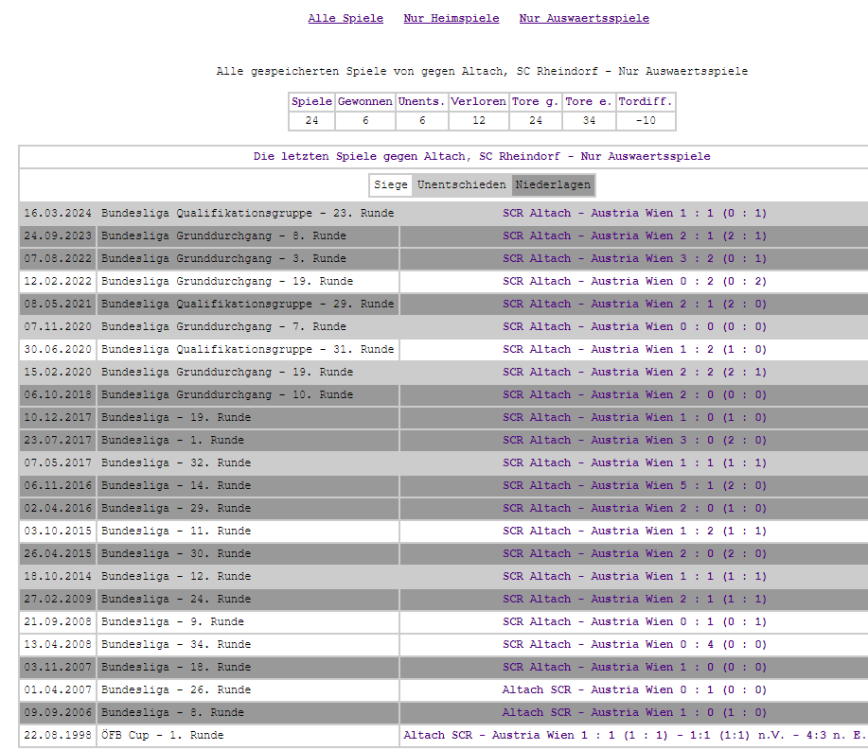
Task: Click the "Verloren" column header cell
Action: coord(478,102)
